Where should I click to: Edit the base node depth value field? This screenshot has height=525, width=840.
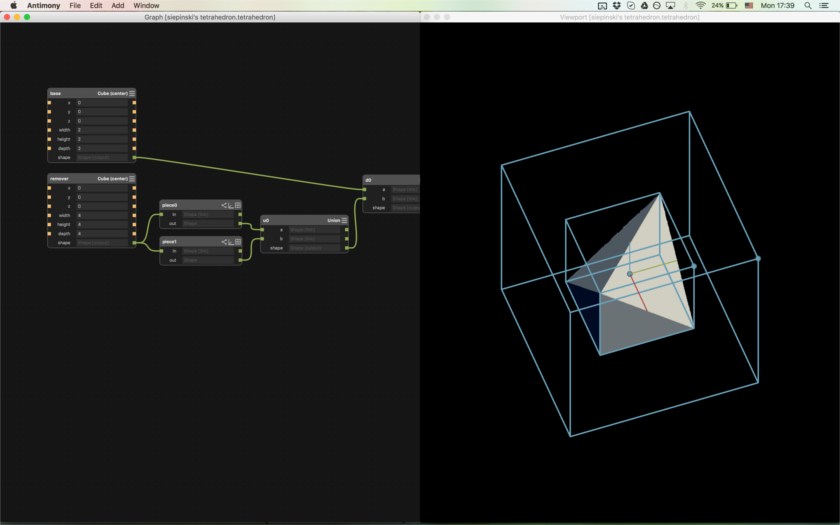pyautogui.click(x=102, y=148)
